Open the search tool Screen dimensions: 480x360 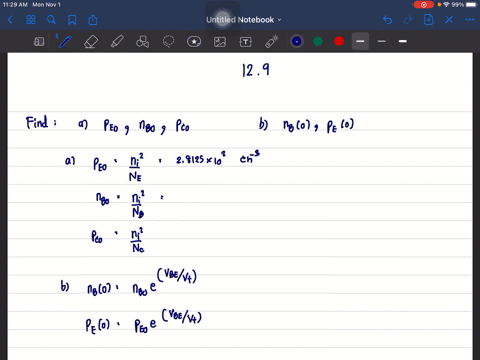pyautogui.click(x=51, y=20)
